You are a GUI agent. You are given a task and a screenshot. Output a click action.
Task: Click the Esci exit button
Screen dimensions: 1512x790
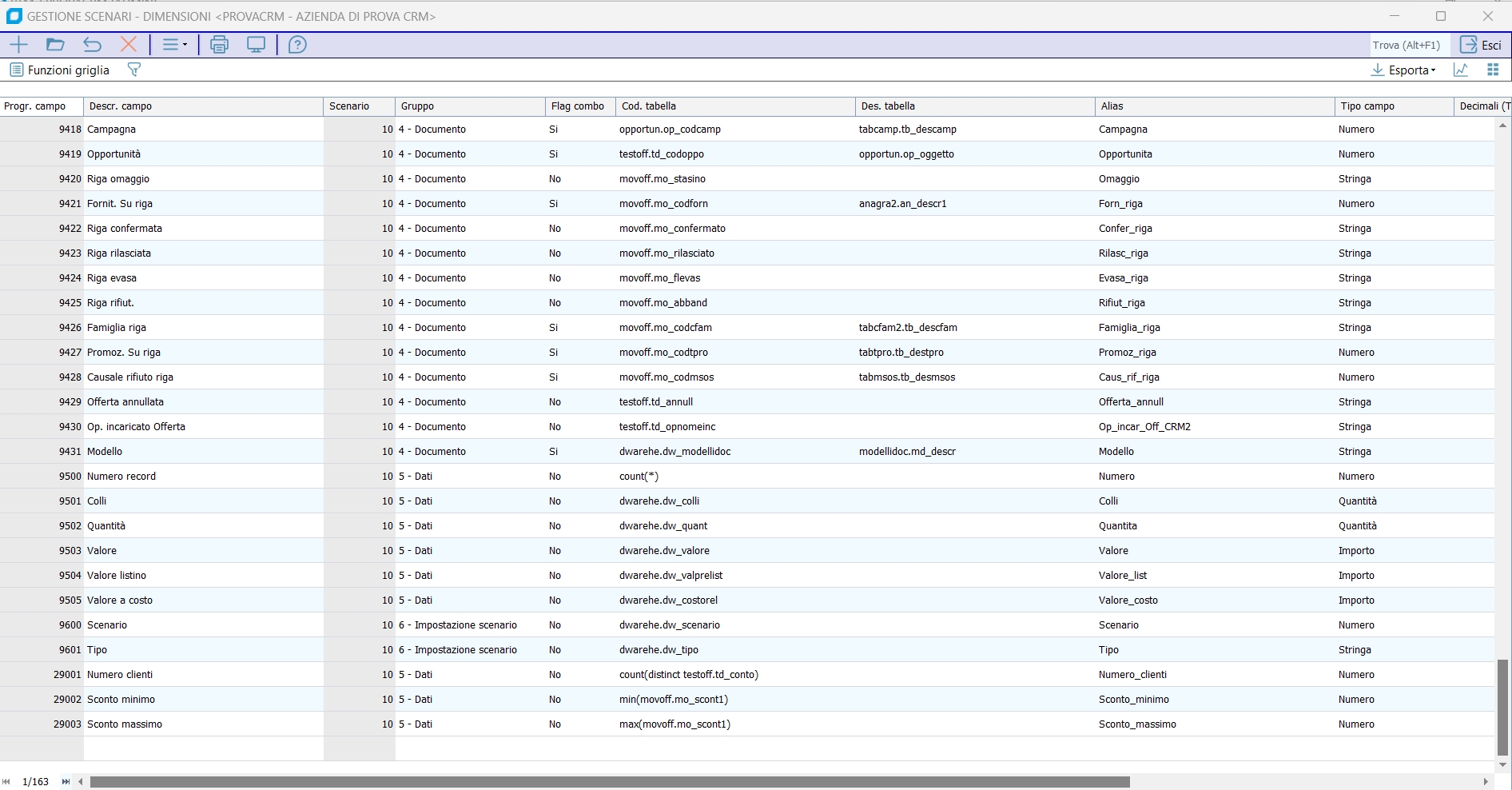pos(1481,45)
